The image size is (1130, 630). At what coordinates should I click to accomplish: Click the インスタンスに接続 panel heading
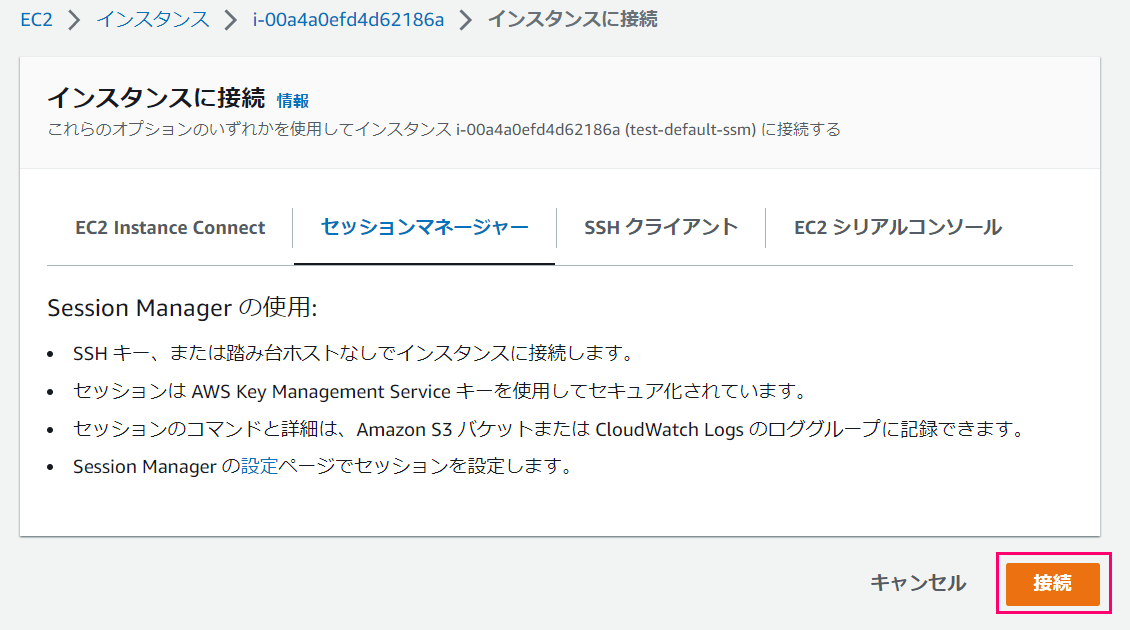click(x=156, y=97)
